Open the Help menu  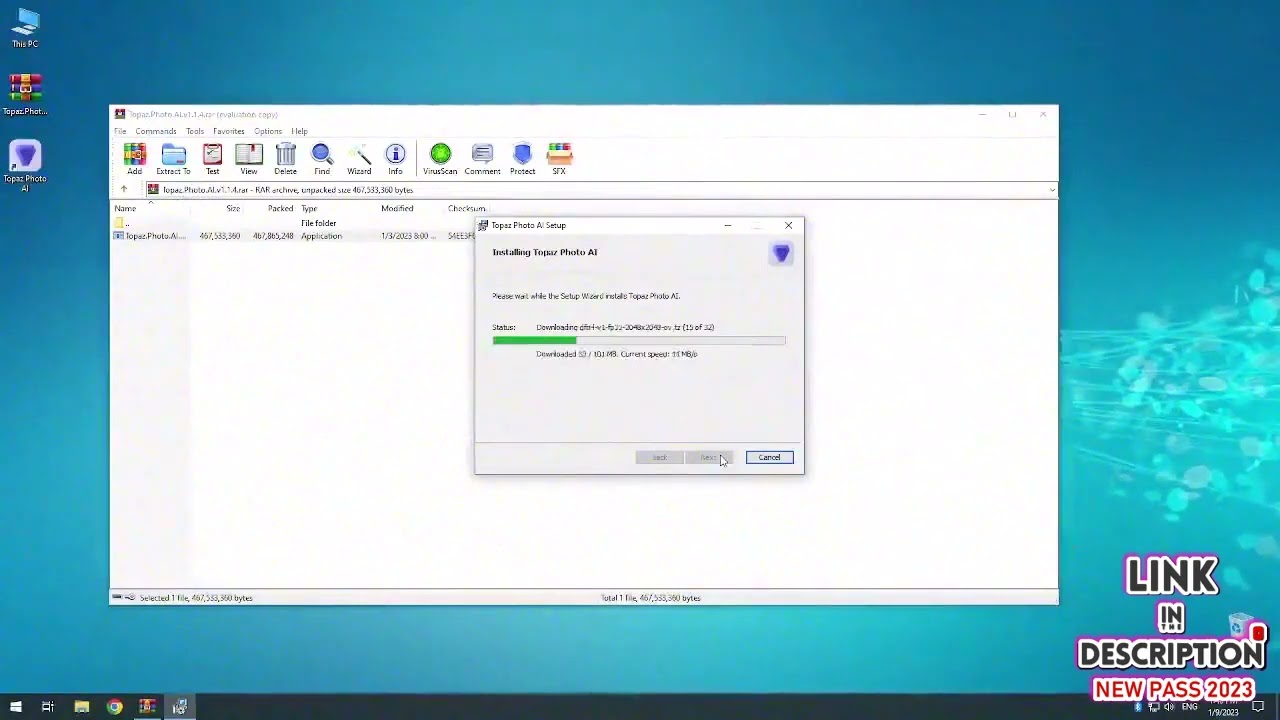pyautogui.click(x=299, y=131)
